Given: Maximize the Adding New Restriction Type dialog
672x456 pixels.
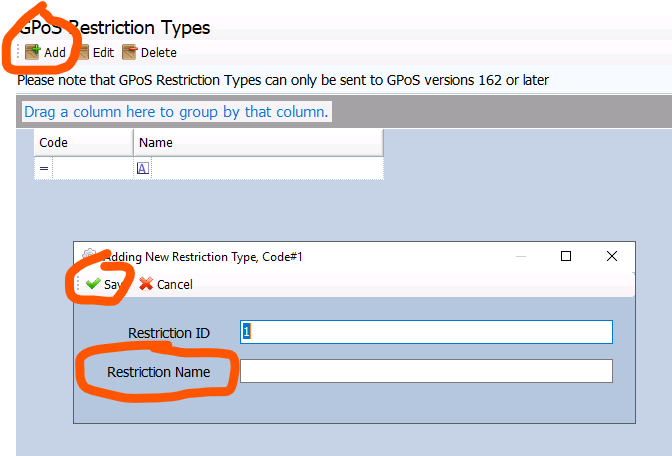Looking at the screenshot, I should (x=566, y=256).
